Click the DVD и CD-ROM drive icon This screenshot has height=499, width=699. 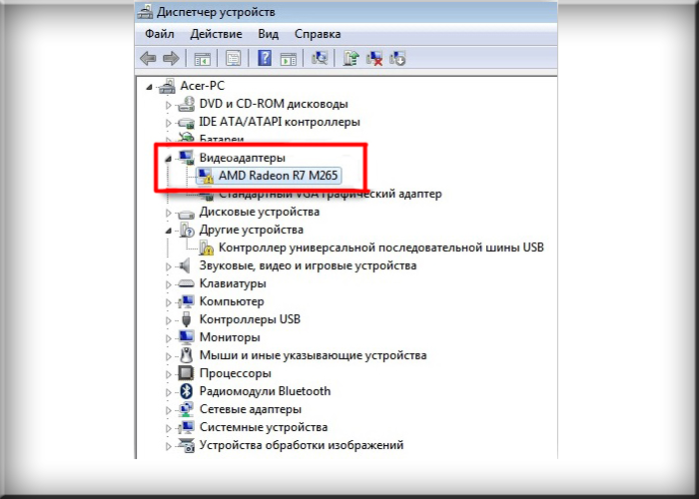(186, 104)
